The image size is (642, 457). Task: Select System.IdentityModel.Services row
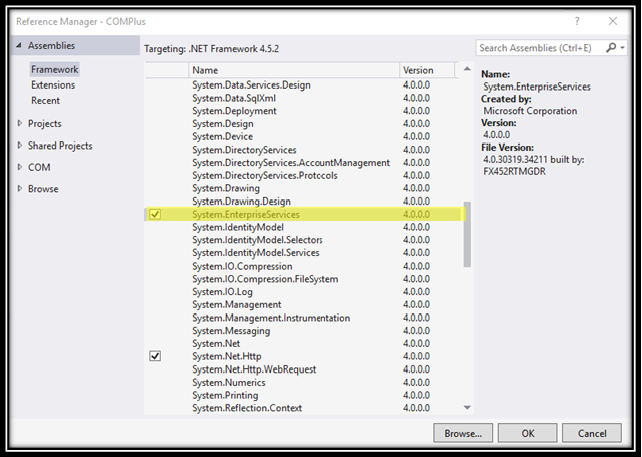pyautogui.click(x=305, y=253)
